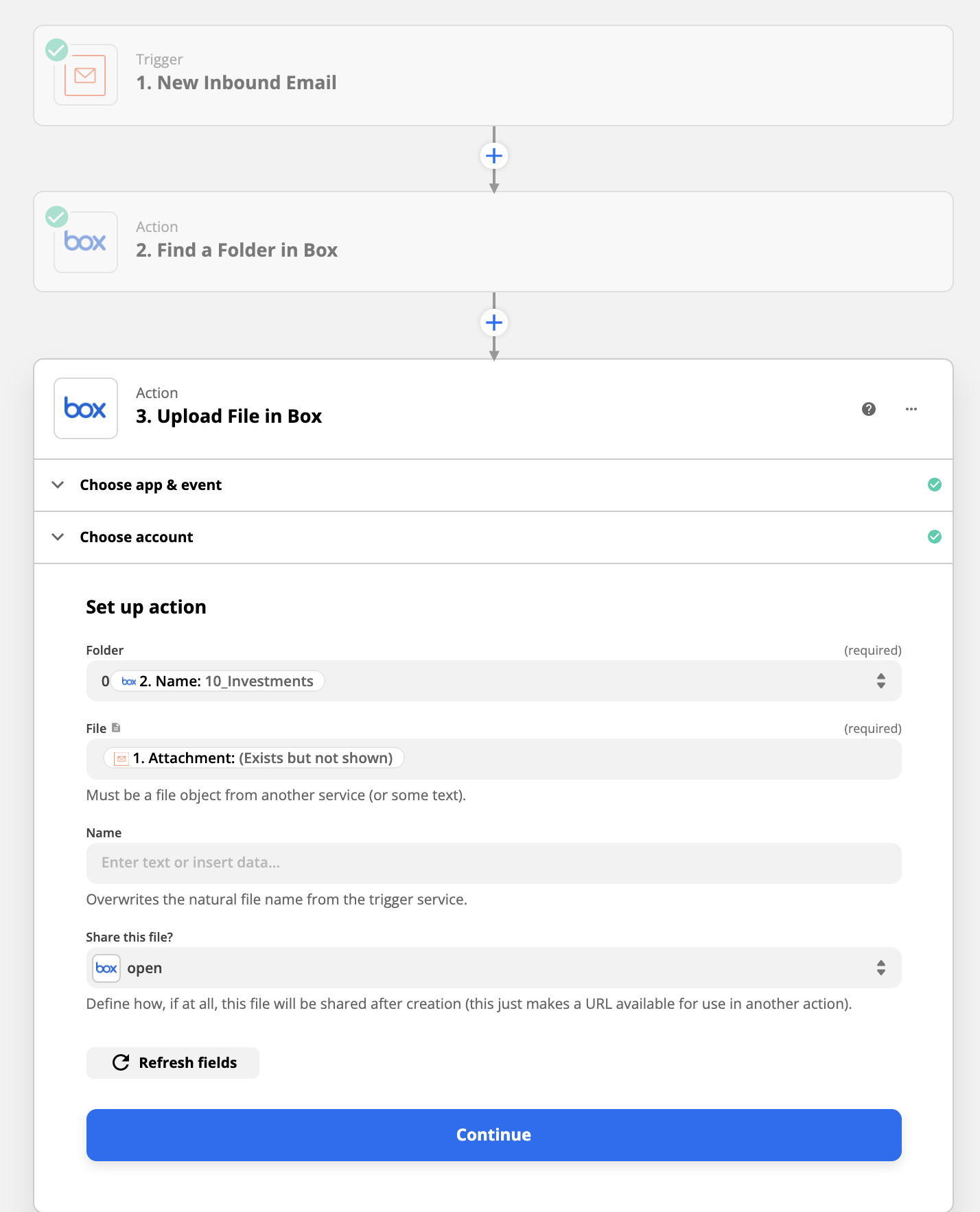Open the Folder dropdown
The width and height of the screenshot is (980, 1212).
pos(494,681)
